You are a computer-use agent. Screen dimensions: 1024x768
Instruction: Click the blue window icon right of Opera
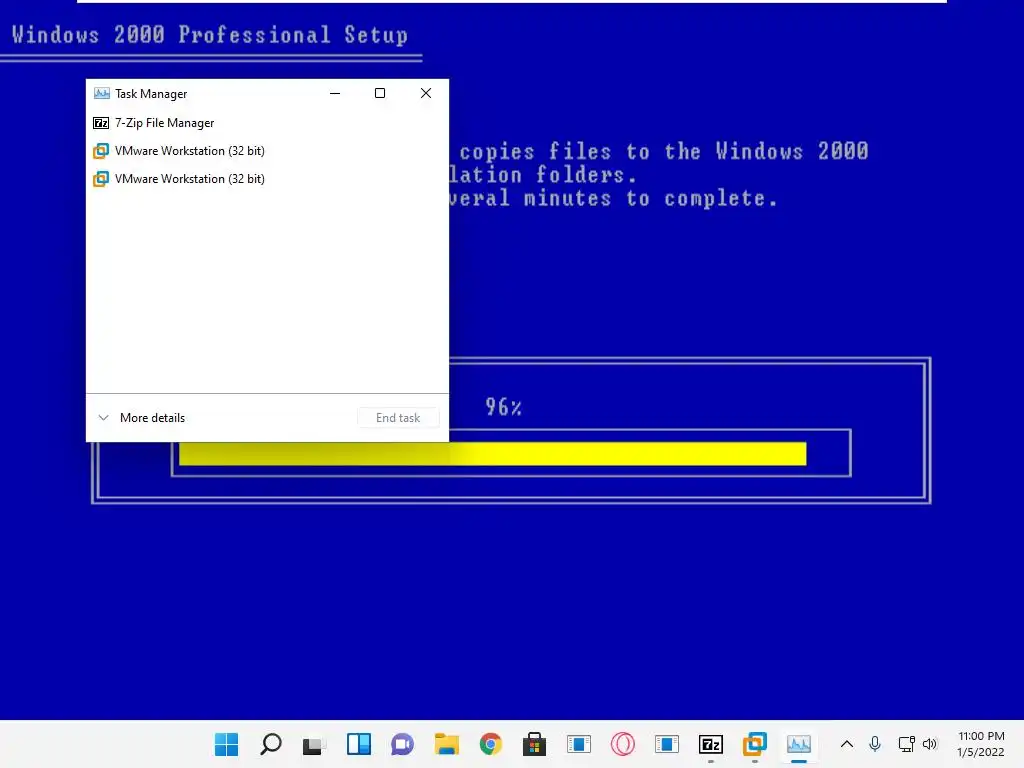667,744
